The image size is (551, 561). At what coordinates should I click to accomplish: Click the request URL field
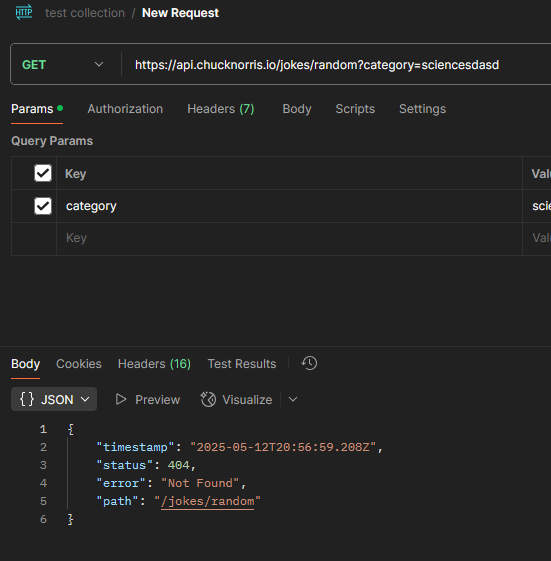click(x=336, y=65)
